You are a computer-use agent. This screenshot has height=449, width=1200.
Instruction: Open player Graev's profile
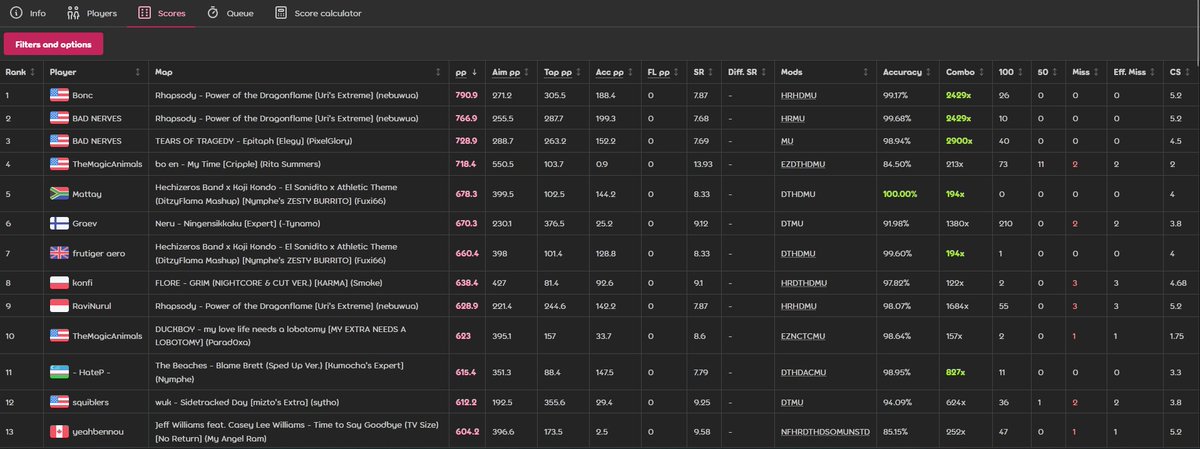point(85,223)
